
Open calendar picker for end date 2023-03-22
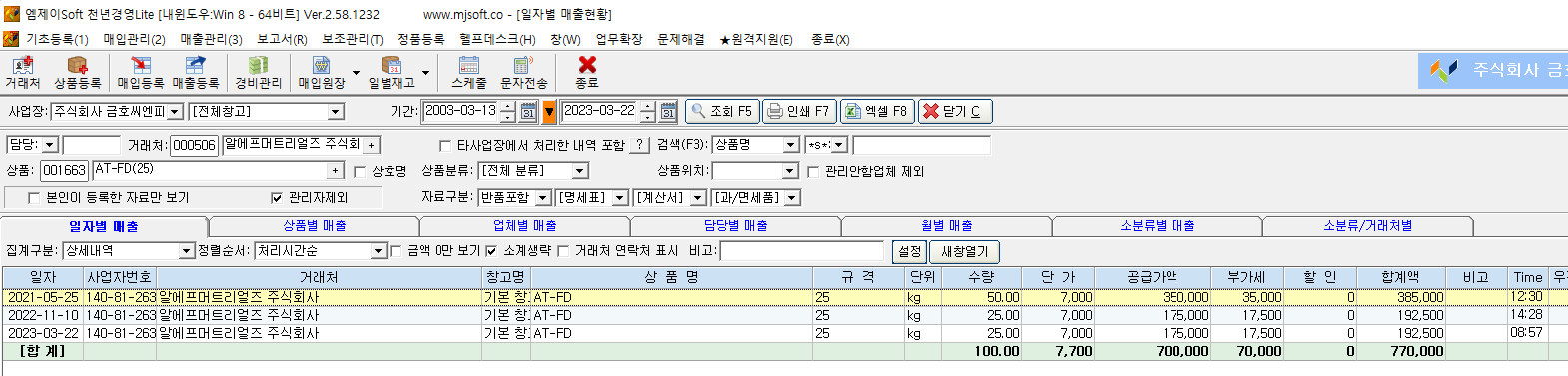pyautogui.click(x=669, y=112)
